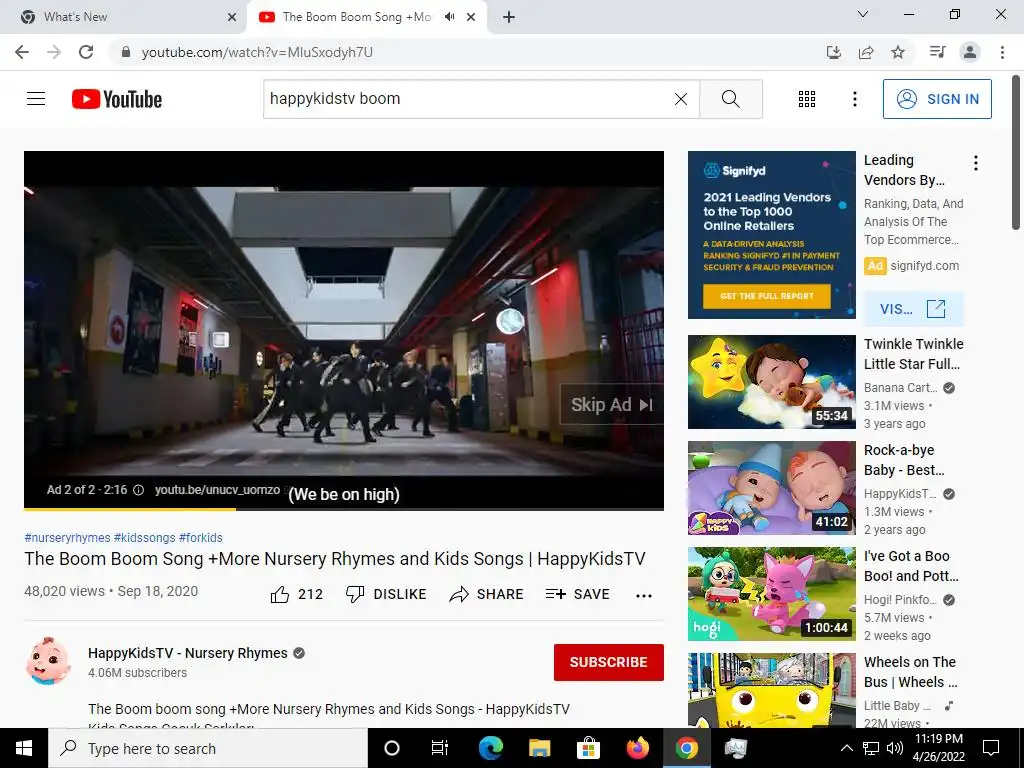Open Chrome profile avatar
This screenshot has height=768, width=1024.
(x=970, y=52)
